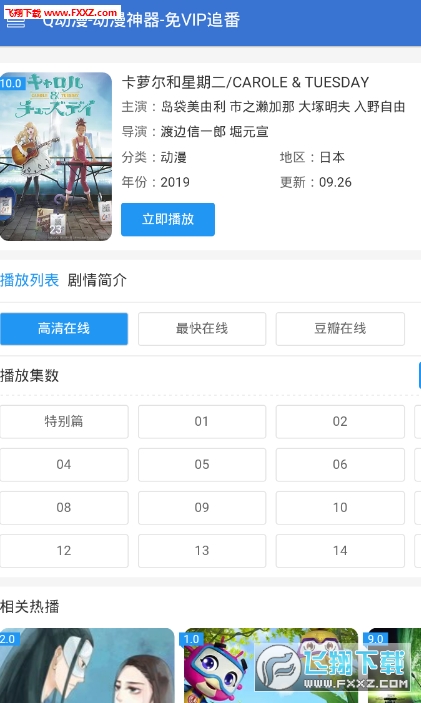Open the related show rated 2.0

click(x=87, y=665)
